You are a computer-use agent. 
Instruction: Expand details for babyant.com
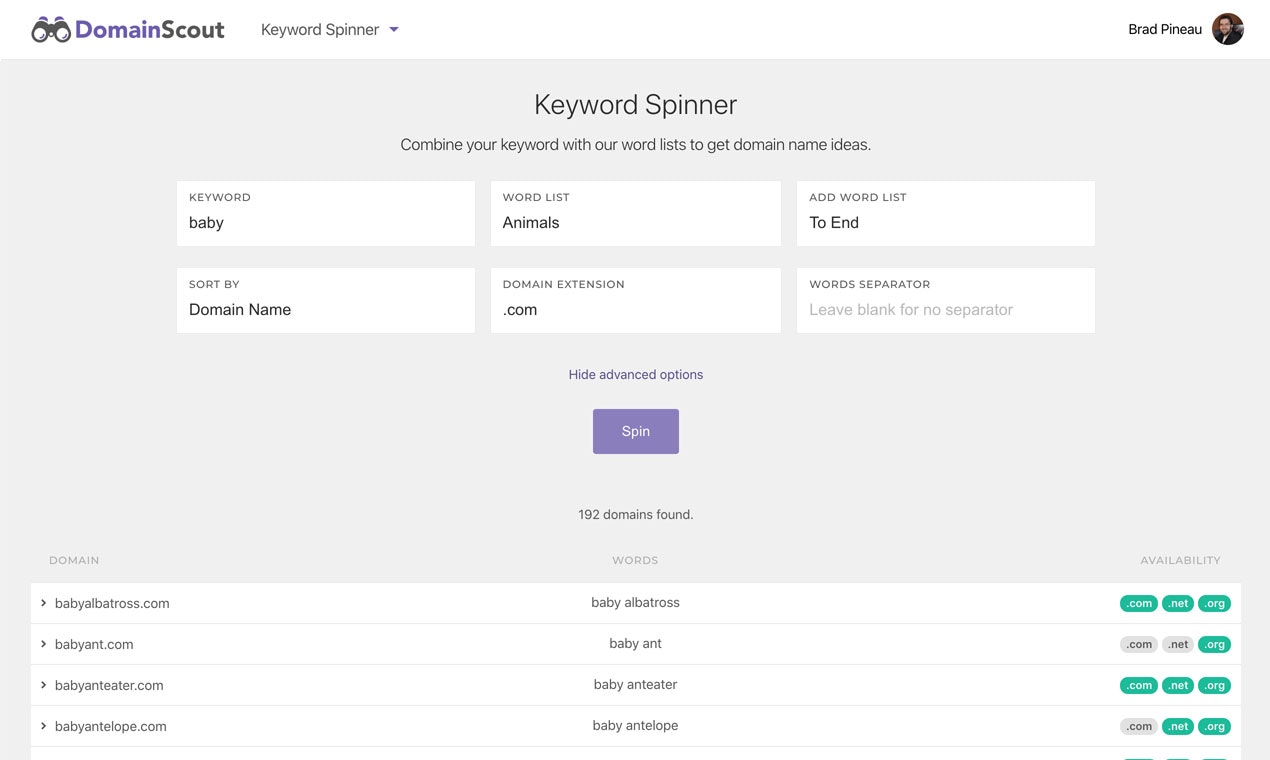click(x=42, y=644)
